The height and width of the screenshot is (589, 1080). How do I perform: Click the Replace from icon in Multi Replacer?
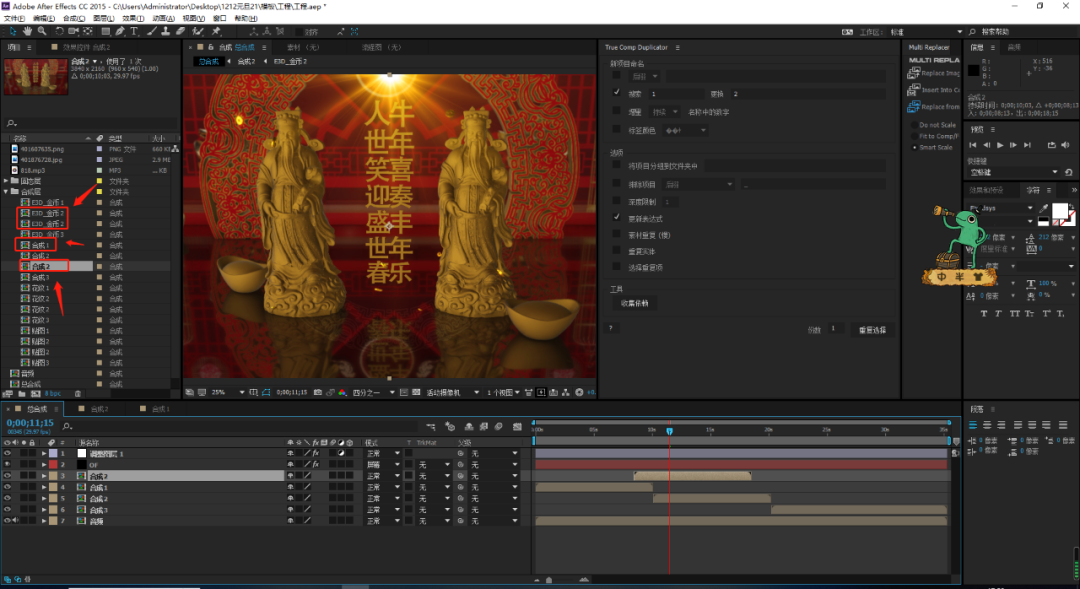point(913,107)
